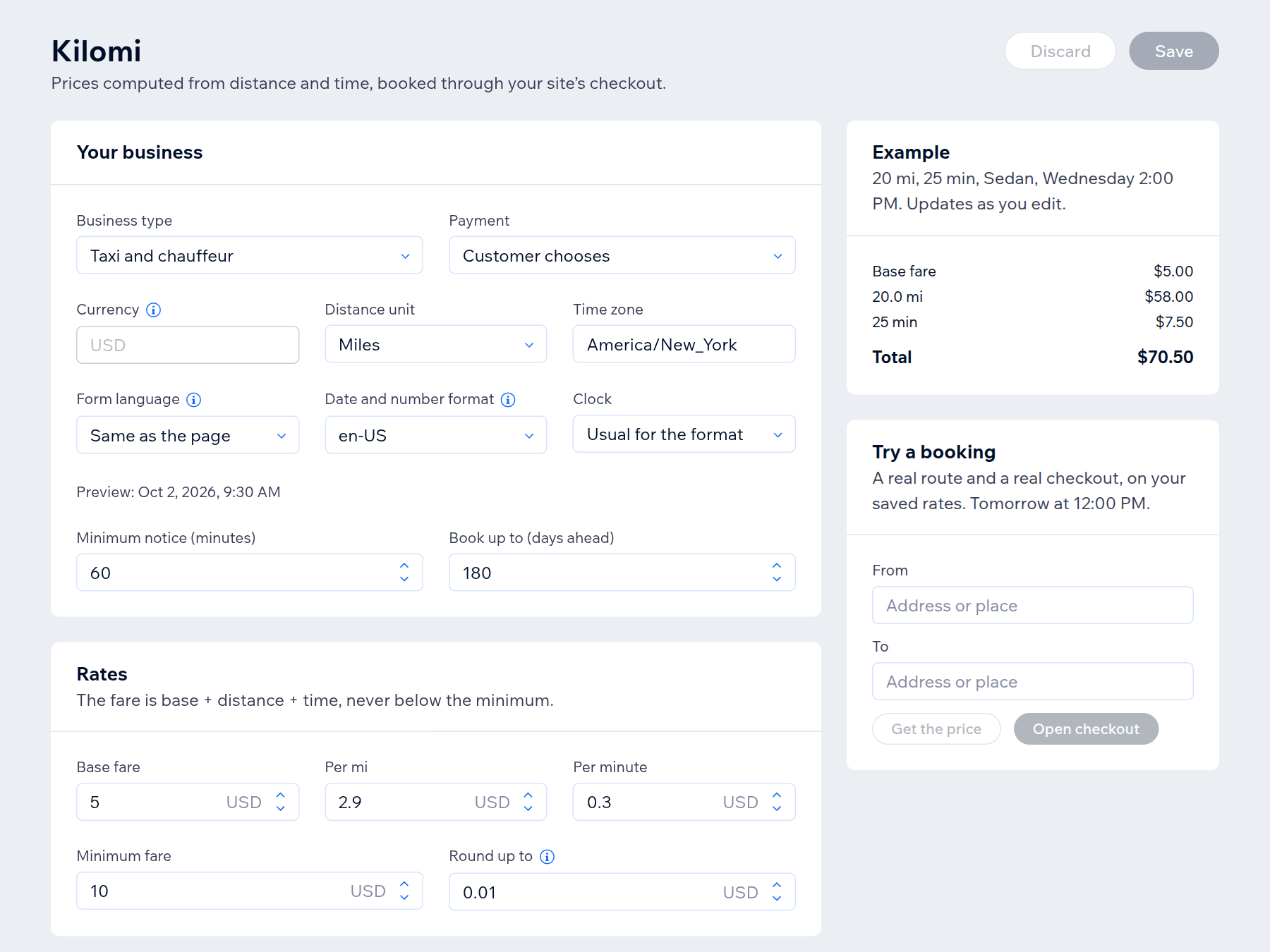Click the Discard button

coord(1060,51)
